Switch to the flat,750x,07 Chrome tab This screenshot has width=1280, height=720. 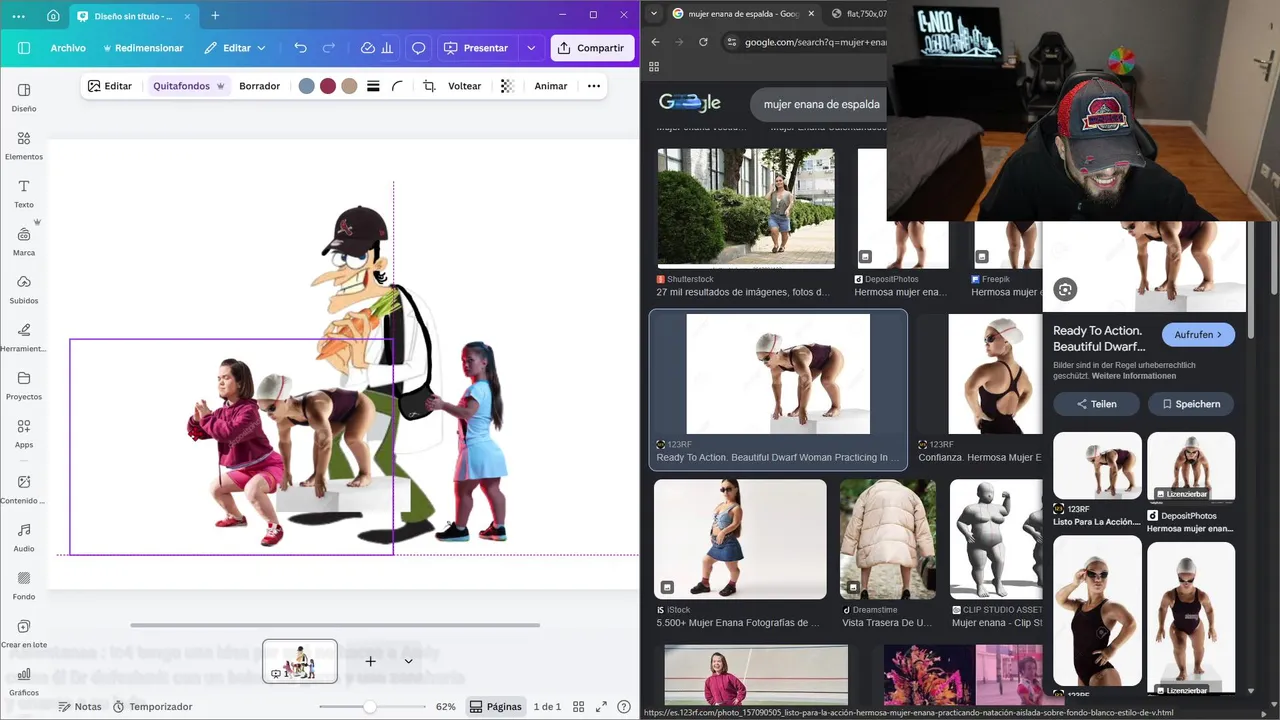(x=860, y=14)
